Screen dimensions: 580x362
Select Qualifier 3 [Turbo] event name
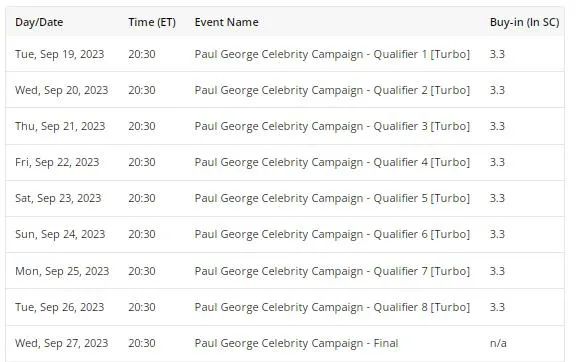[332, 126]
